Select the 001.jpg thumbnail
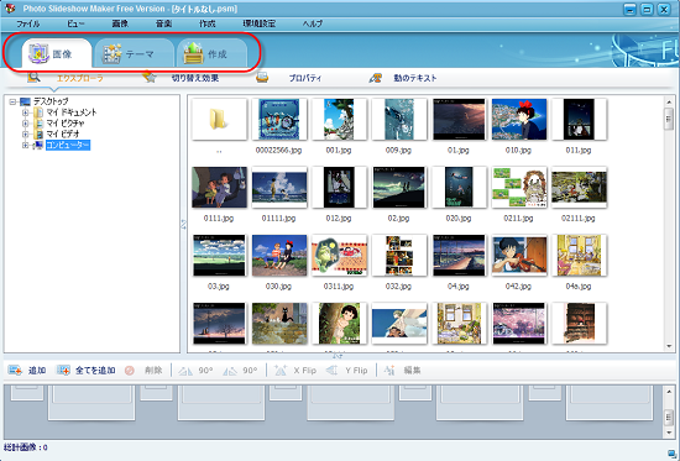The image size is (680, 461). pyautogui.click(x=339, y=119)
